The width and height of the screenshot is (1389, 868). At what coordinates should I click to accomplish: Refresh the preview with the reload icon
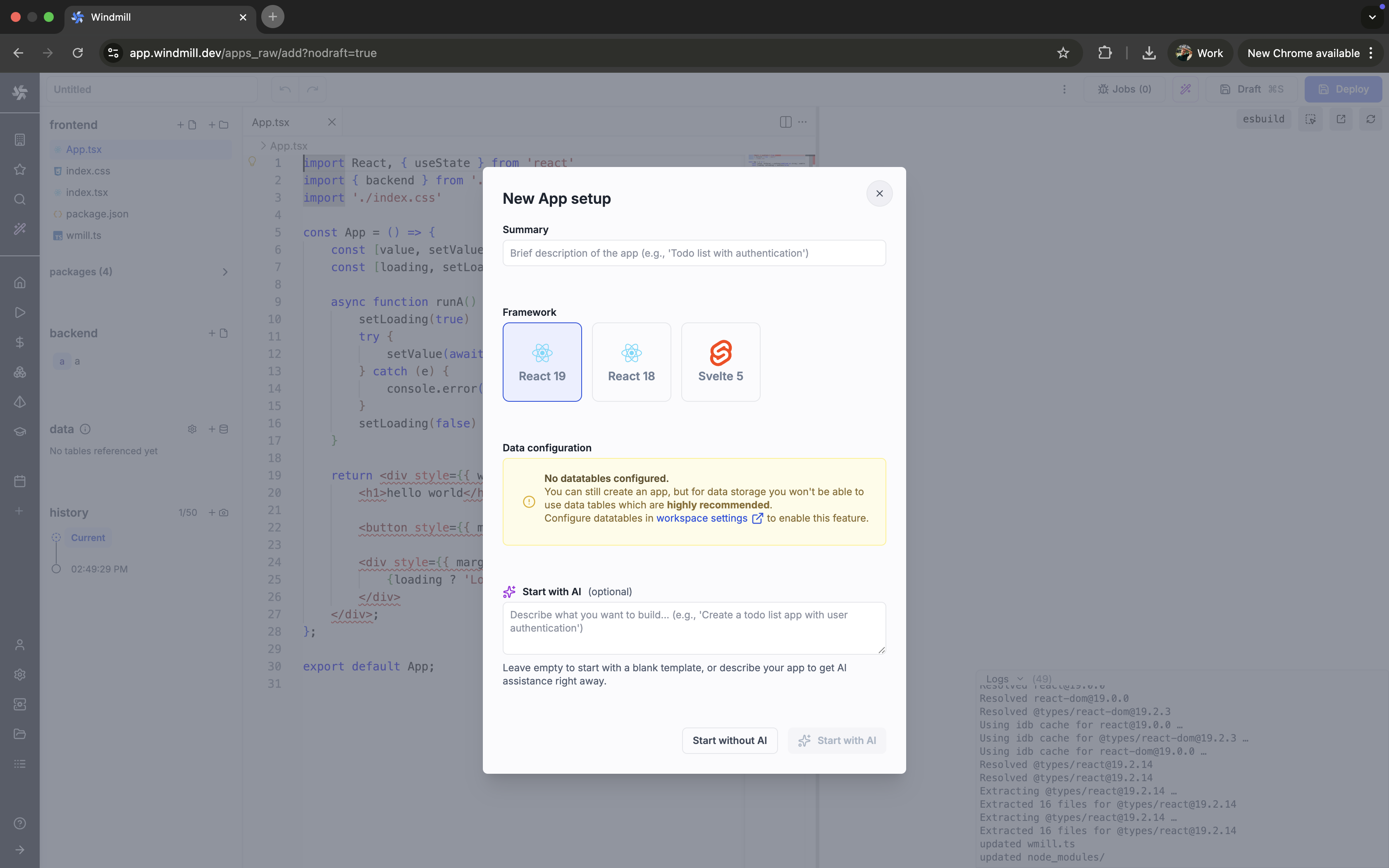pyautogui.click(x=1371, y=119)
